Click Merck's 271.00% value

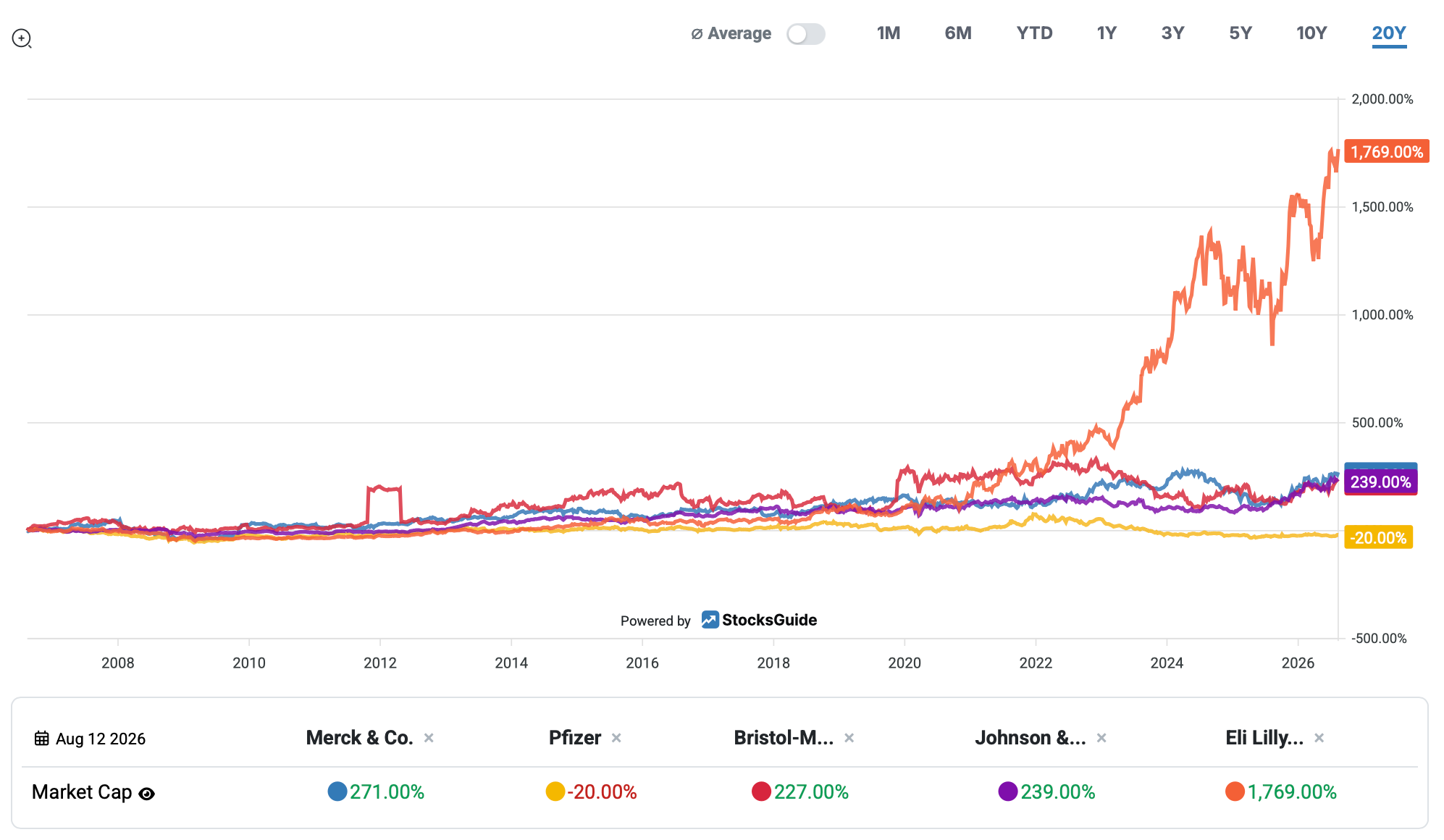(x=387, y=792)
